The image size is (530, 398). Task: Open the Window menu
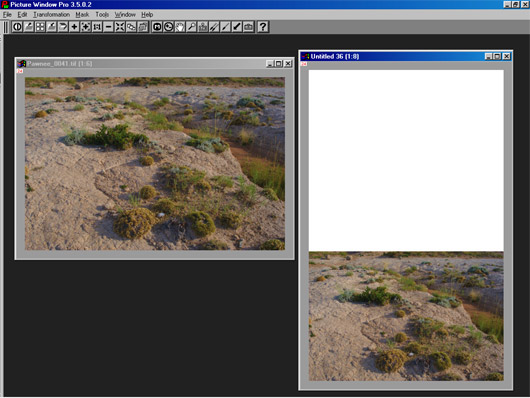[125, 15]
